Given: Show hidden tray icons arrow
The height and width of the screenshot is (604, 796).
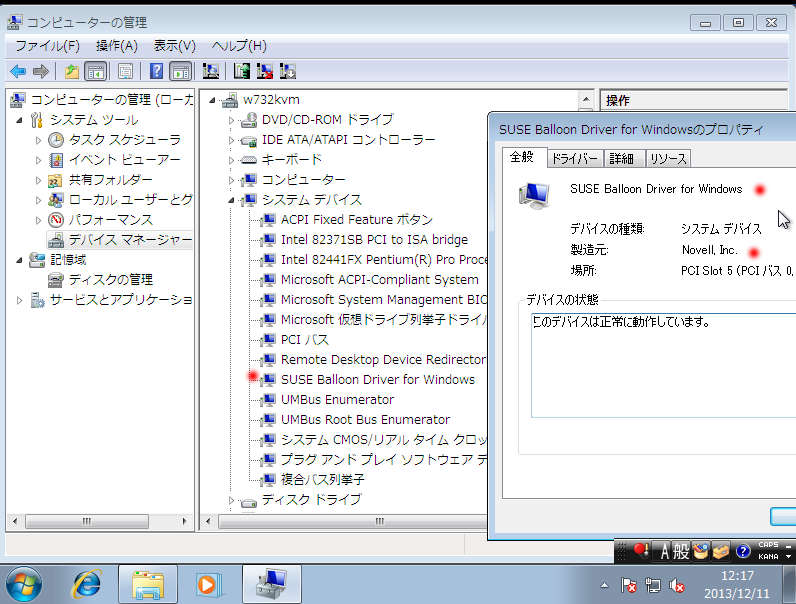Looking at the screenshot, I should pos(604,586).
